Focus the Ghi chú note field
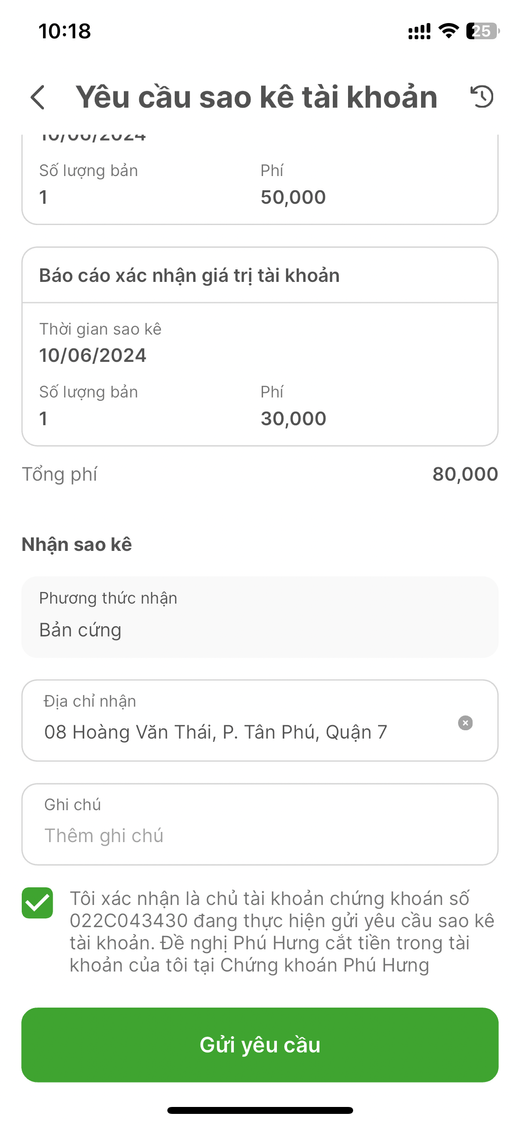The height and width of the screenshot is (1125, 520). click(x=260, y=824)
